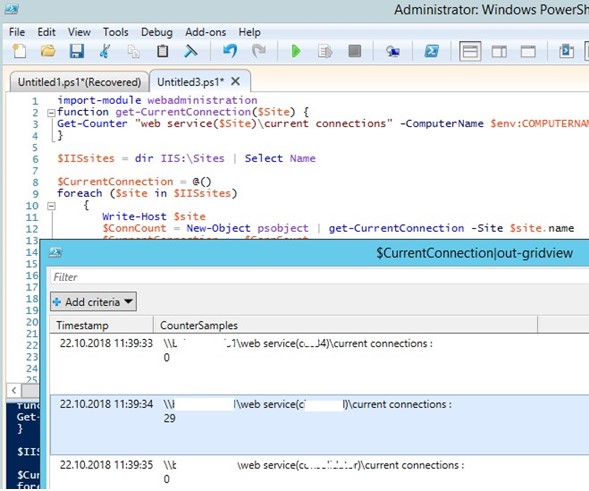Screen dimensions: 589x491
Task: Paste using the clipboard icon
Action: 162,51
